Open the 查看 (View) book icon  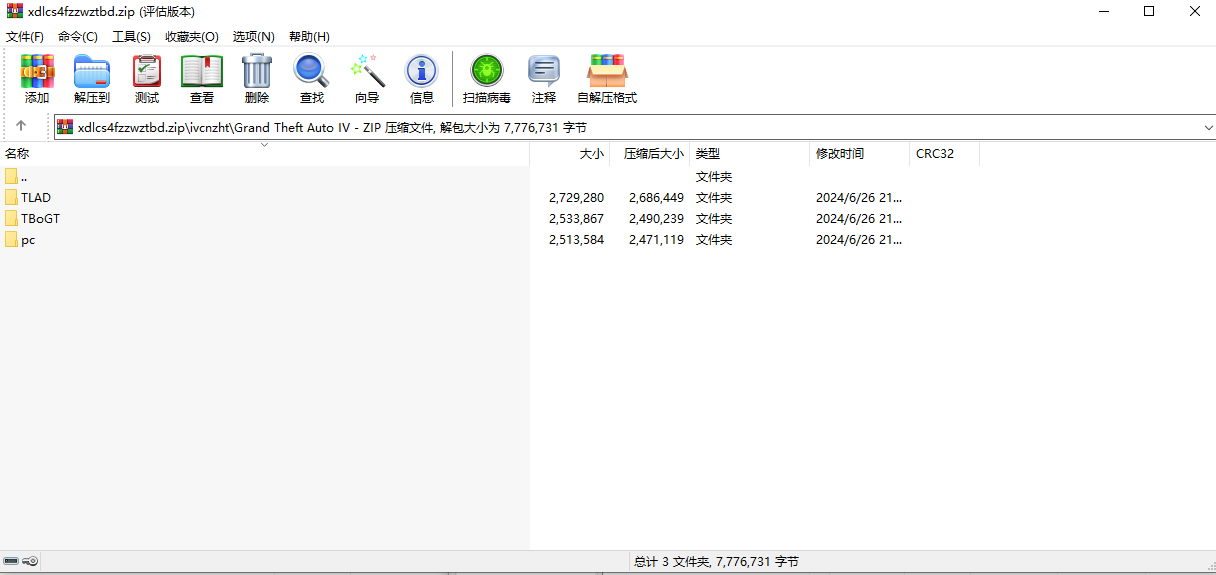point(202,79)
